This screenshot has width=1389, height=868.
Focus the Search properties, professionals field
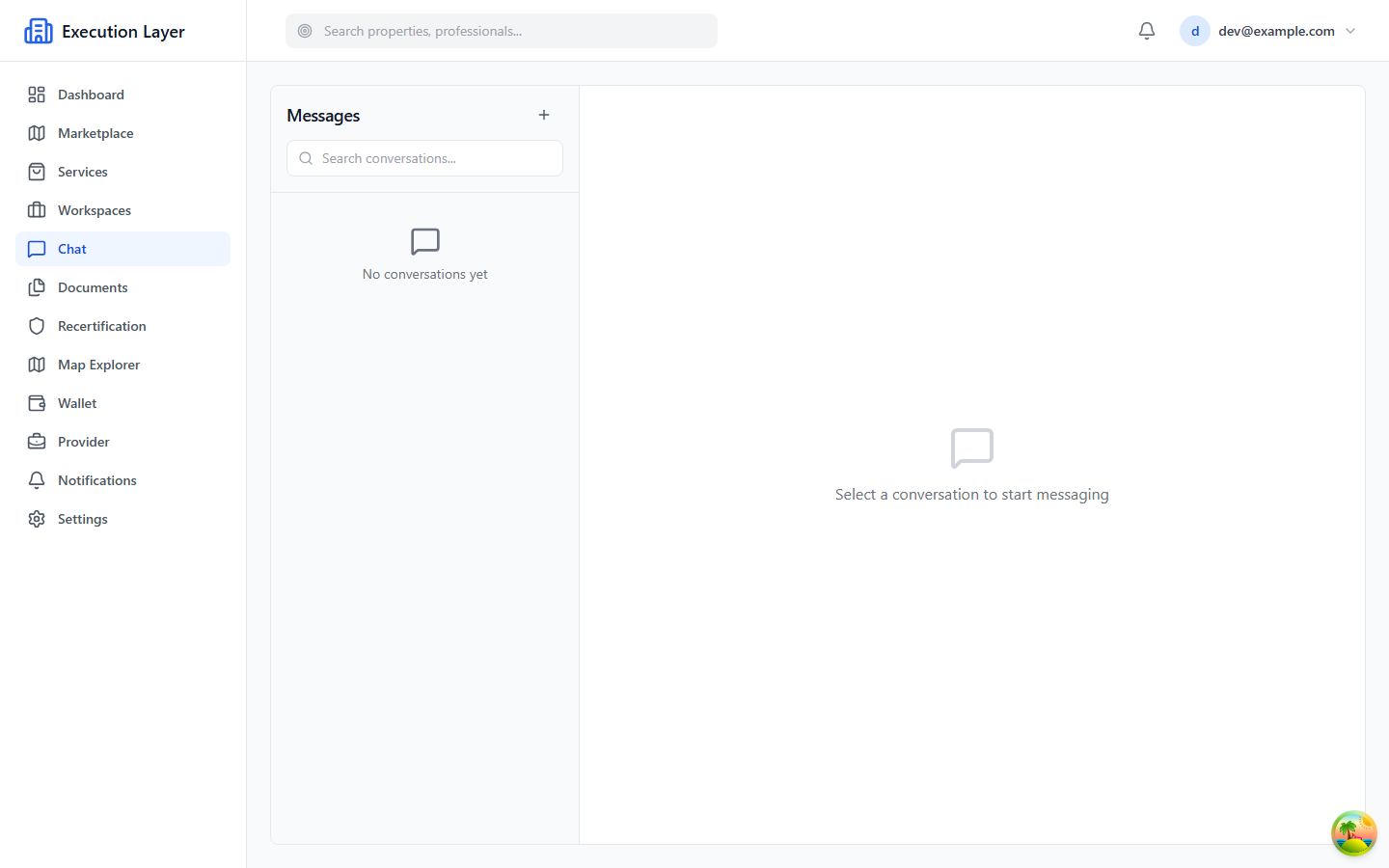tap(502, 31)
